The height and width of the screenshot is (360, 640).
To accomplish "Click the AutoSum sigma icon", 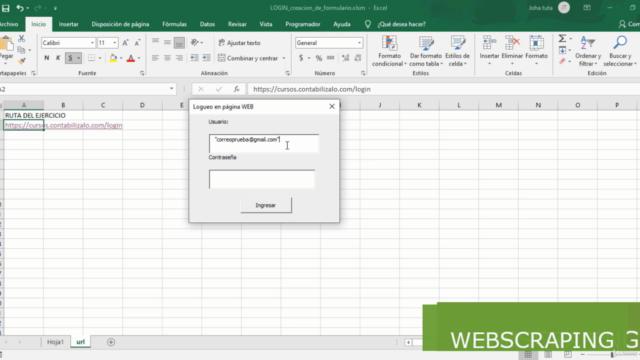I will (562, 38).
